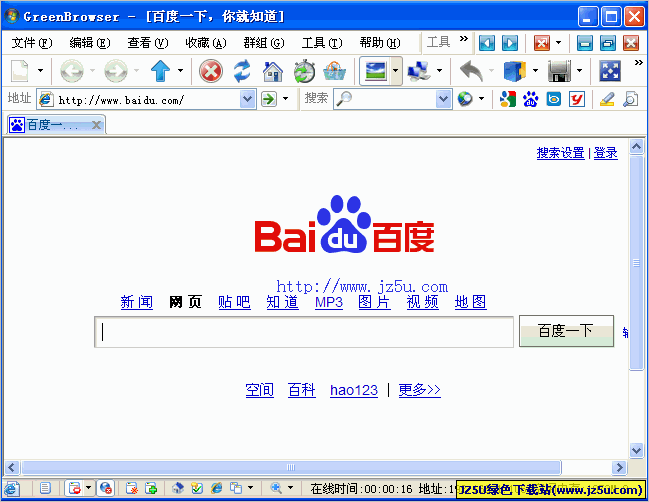Click the address bar URL field
This screenshot has width=649, height=502.
coord(146,99)
